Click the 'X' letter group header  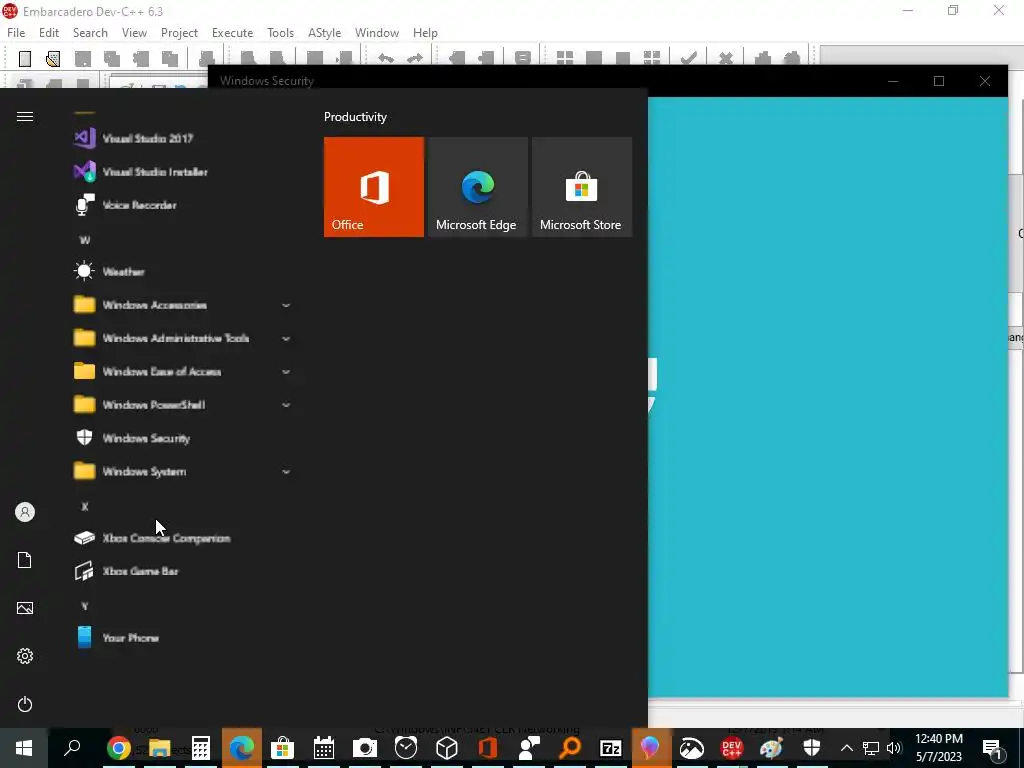pos(84,507)
